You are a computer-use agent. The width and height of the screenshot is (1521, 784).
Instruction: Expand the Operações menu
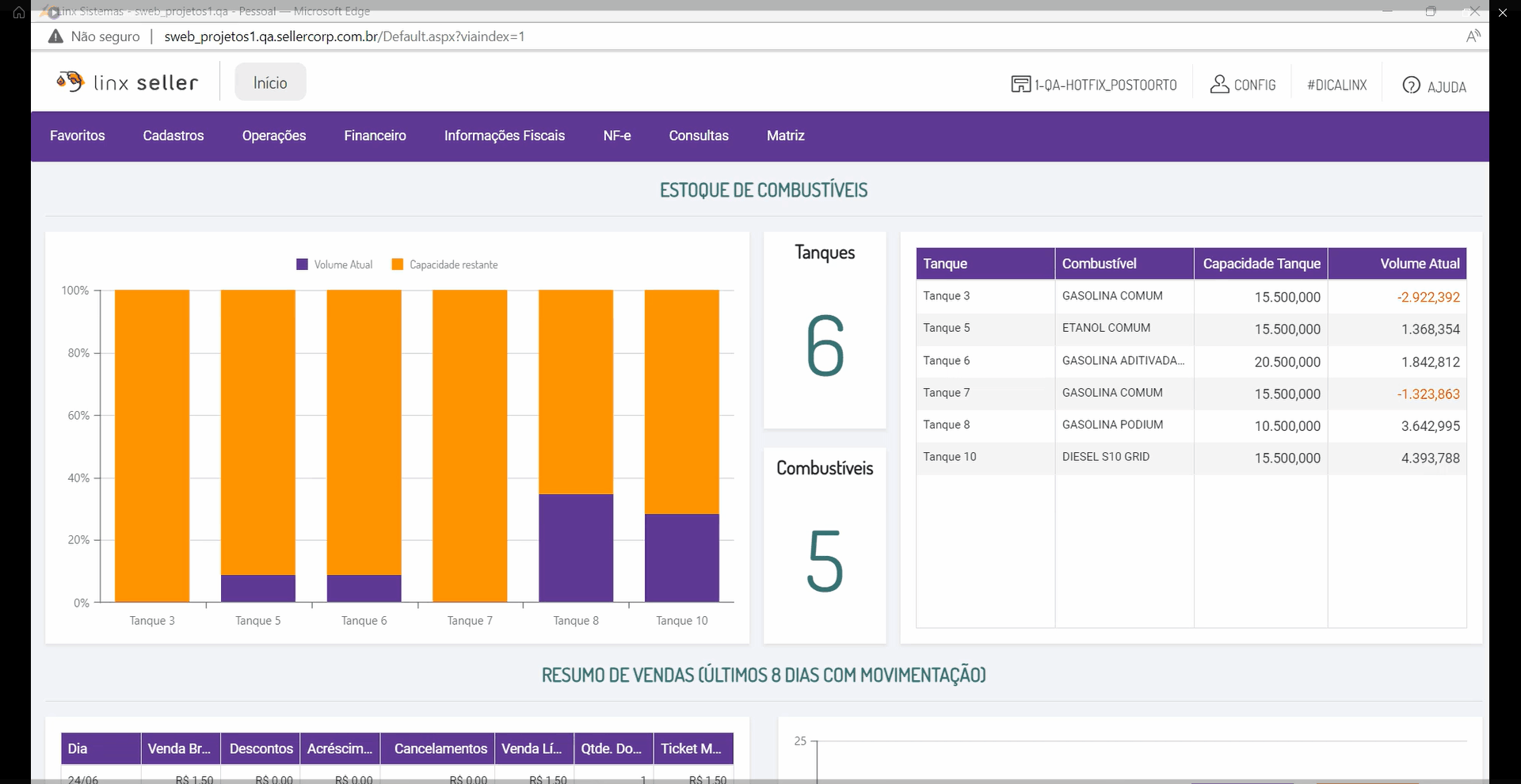pyautogui.click(x=273, y=135)
